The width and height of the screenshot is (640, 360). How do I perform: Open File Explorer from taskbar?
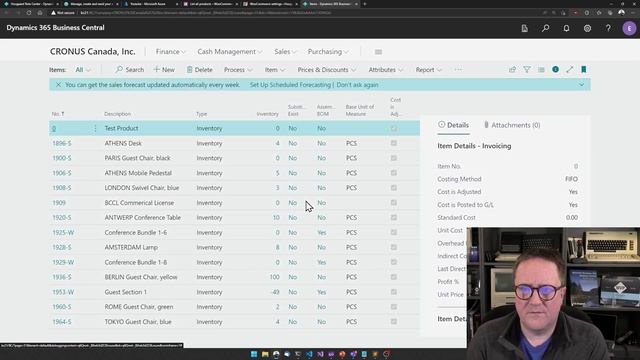265,354
